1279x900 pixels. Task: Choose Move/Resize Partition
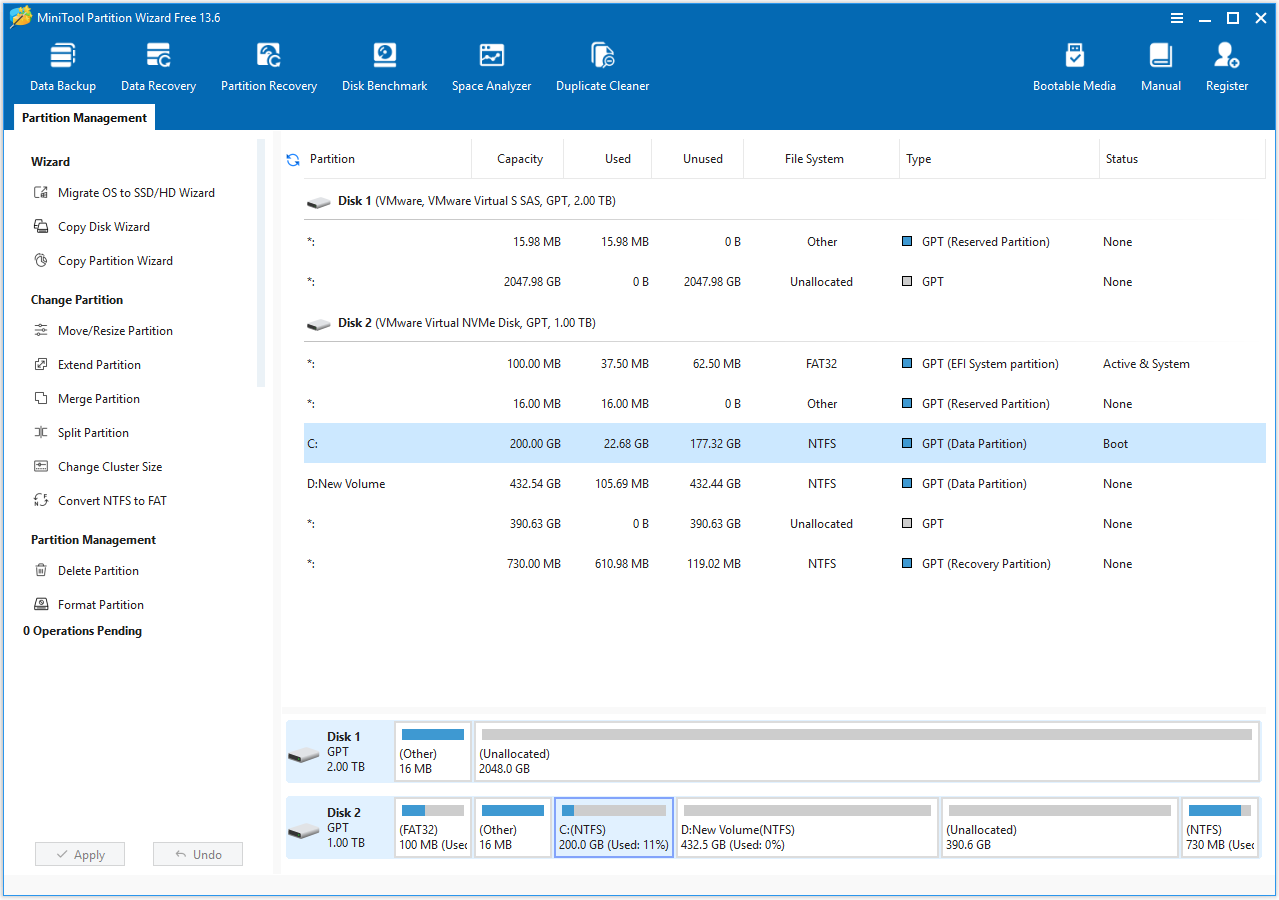(x=103, y=331)
